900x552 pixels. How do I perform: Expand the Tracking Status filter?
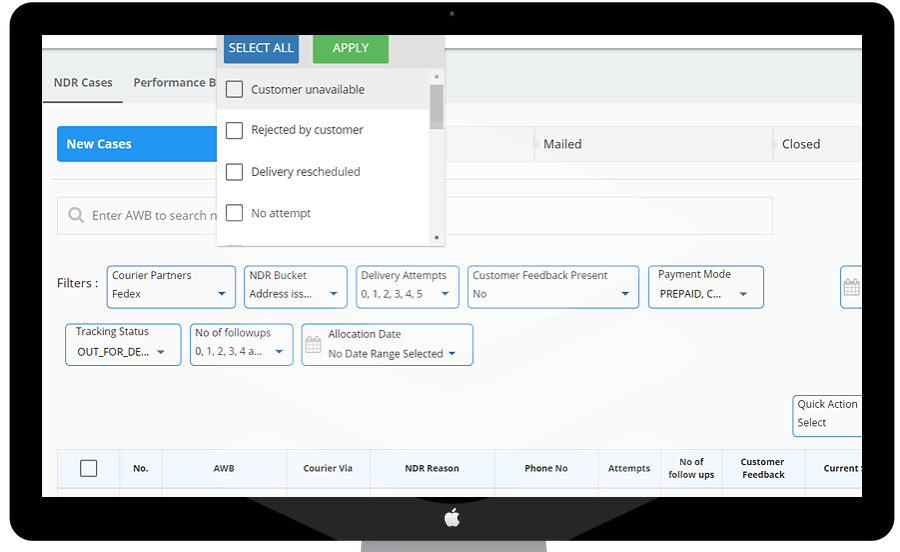click(x=123, y=344)
